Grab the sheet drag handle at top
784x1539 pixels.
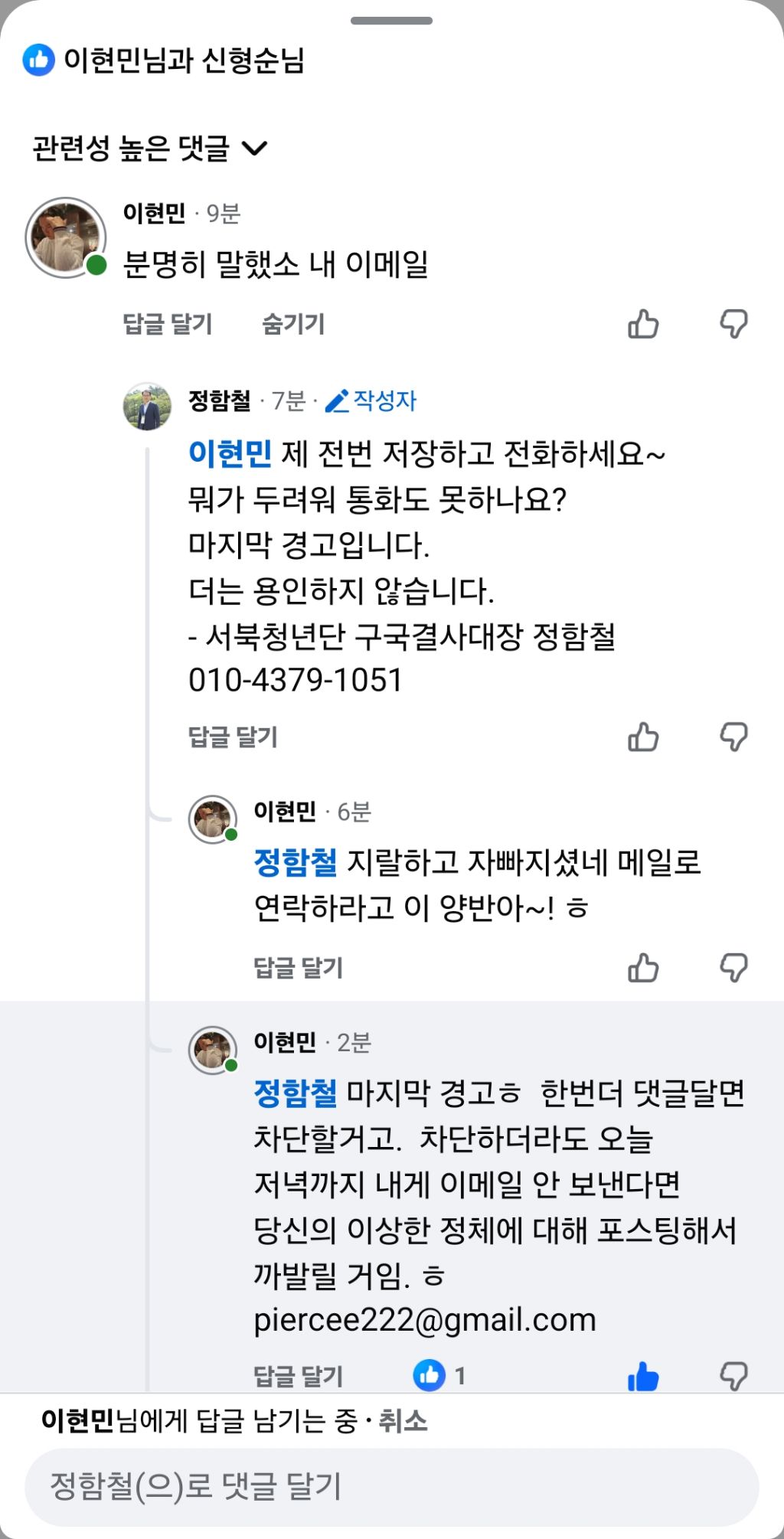(391, 21)
